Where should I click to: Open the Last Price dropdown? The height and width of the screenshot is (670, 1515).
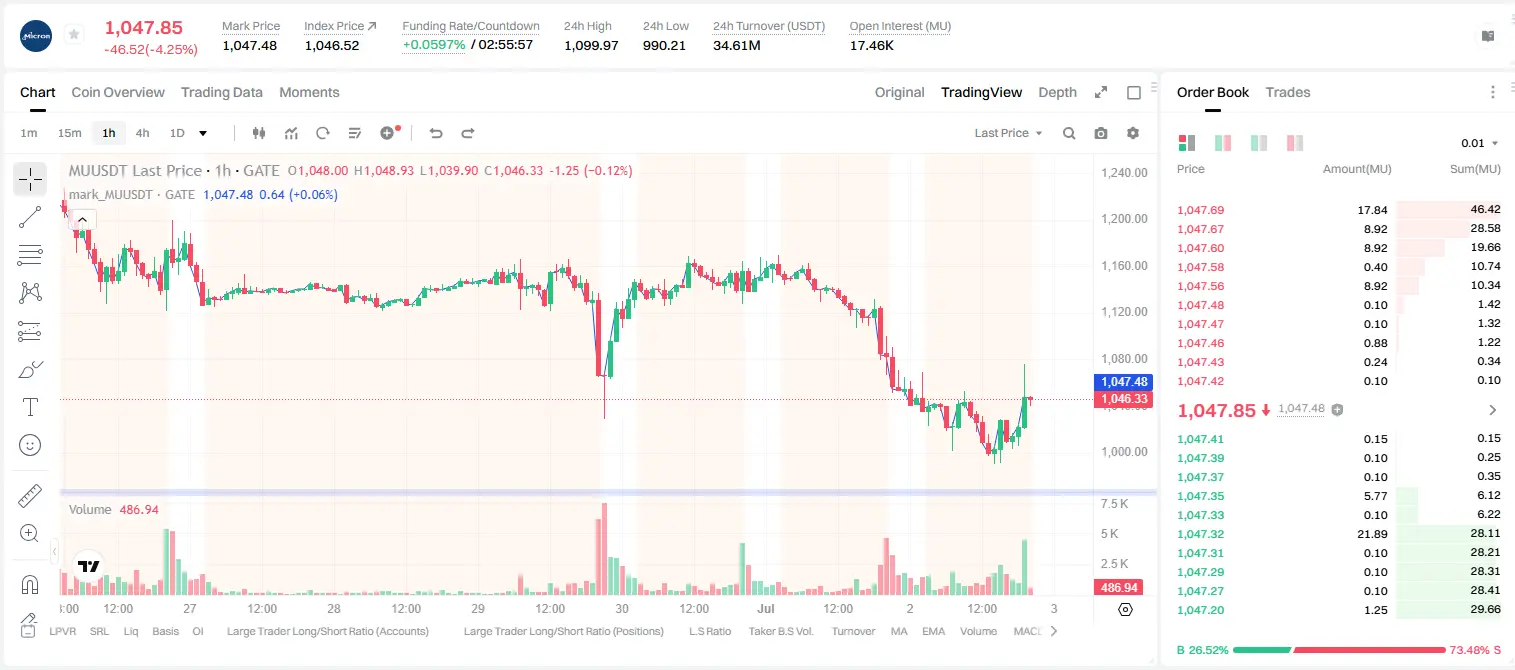(1008, 133)
